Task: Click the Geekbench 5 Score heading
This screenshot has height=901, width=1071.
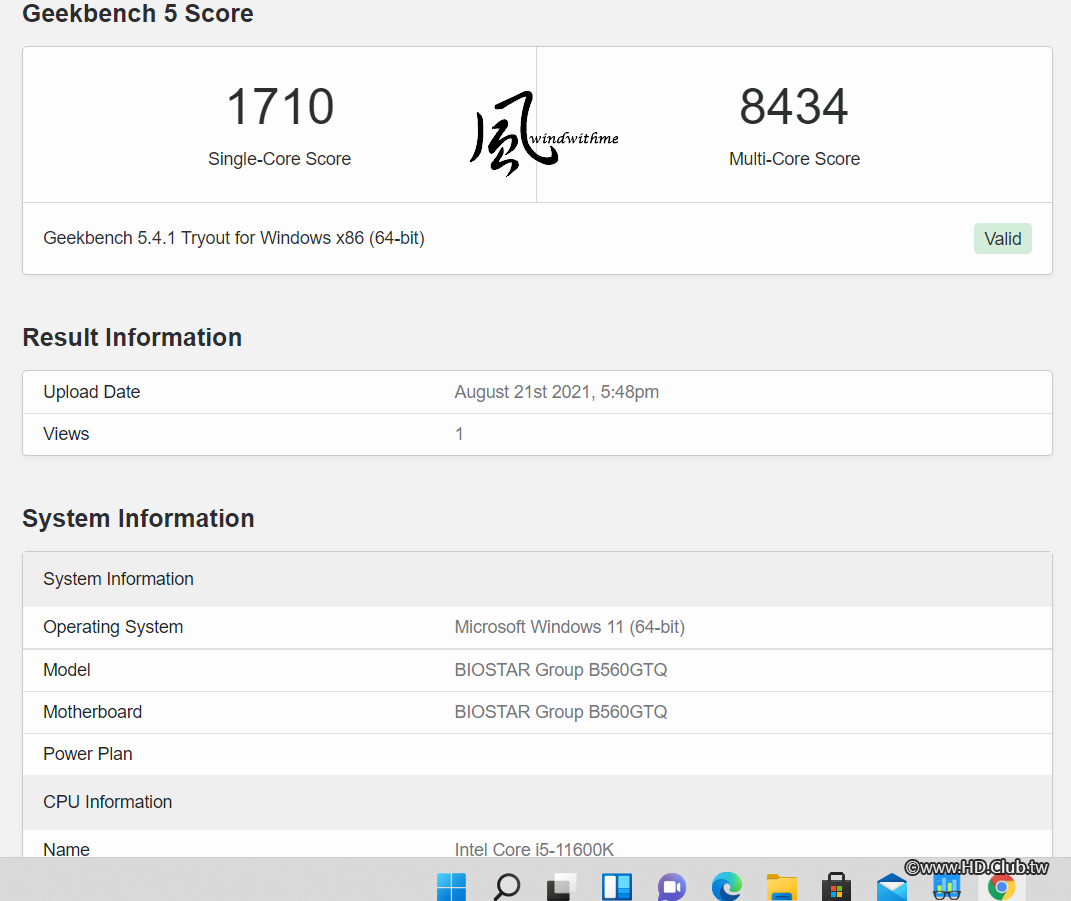Action: tap(138, 14)
